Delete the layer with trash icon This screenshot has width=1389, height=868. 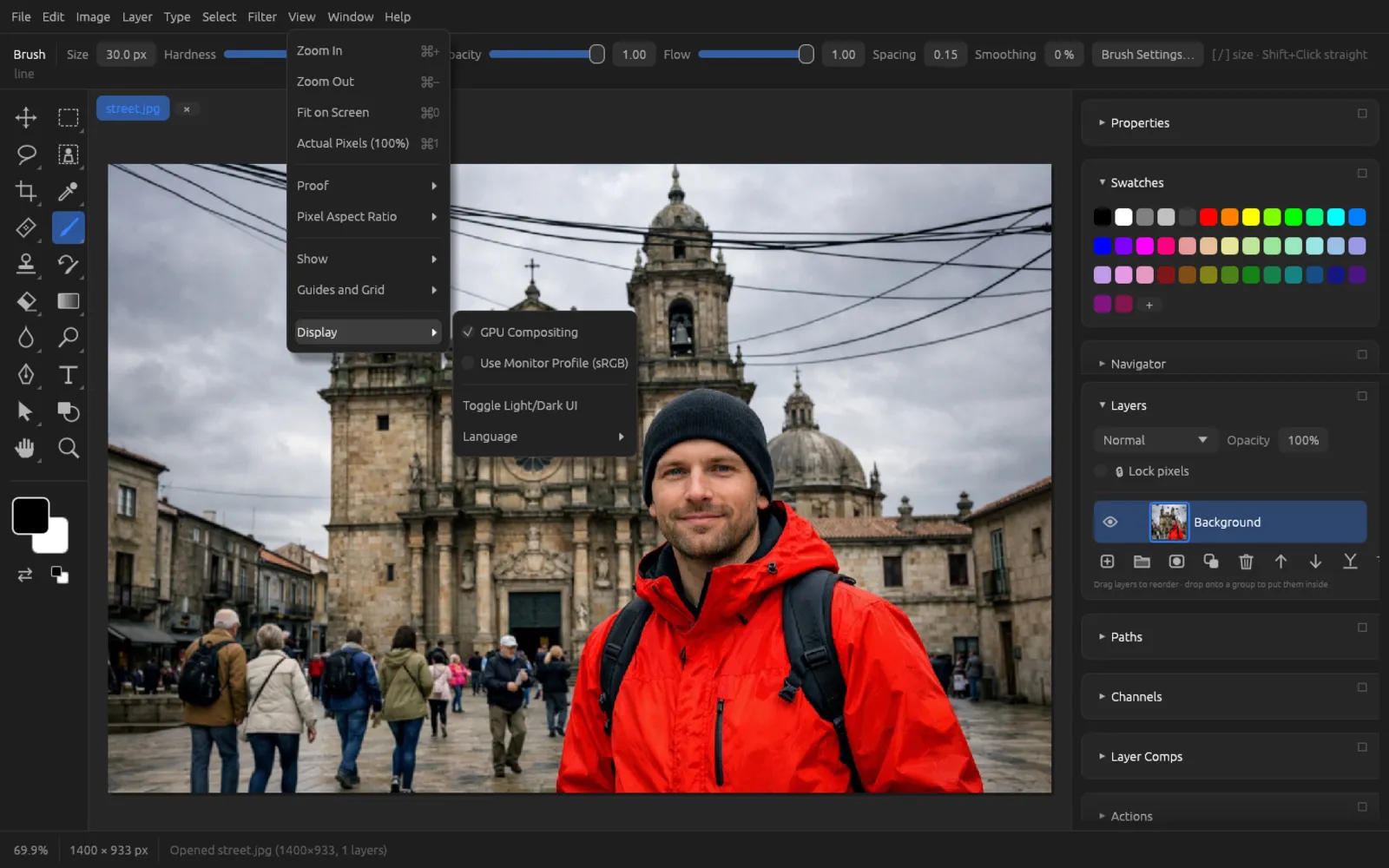[x=1246, y=562]
